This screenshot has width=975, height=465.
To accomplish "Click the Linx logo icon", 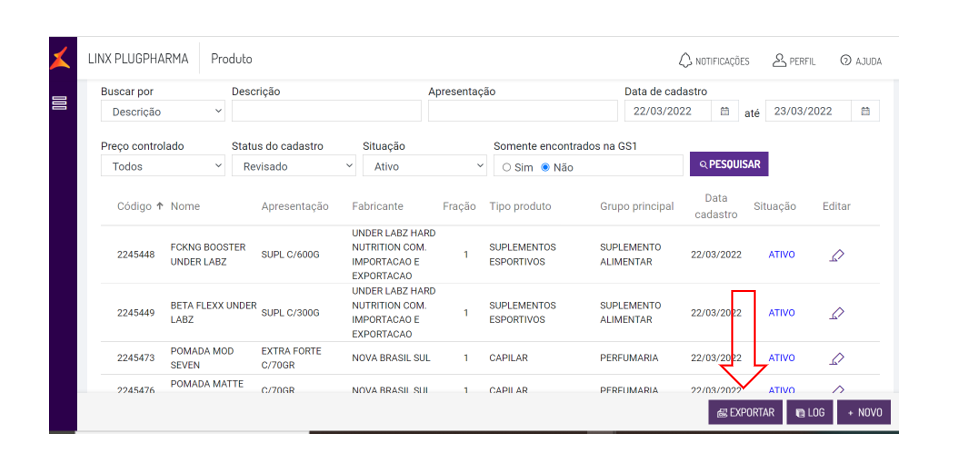I will (x=61, y=58).
